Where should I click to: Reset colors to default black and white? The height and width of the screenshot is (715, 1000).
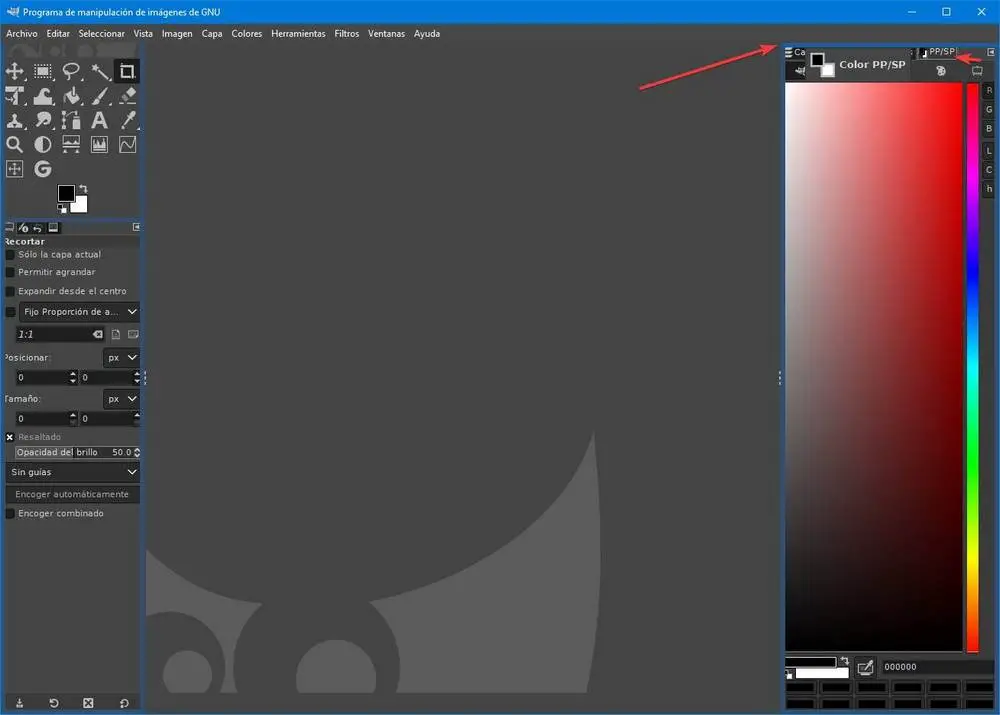(x=62, y=209)
